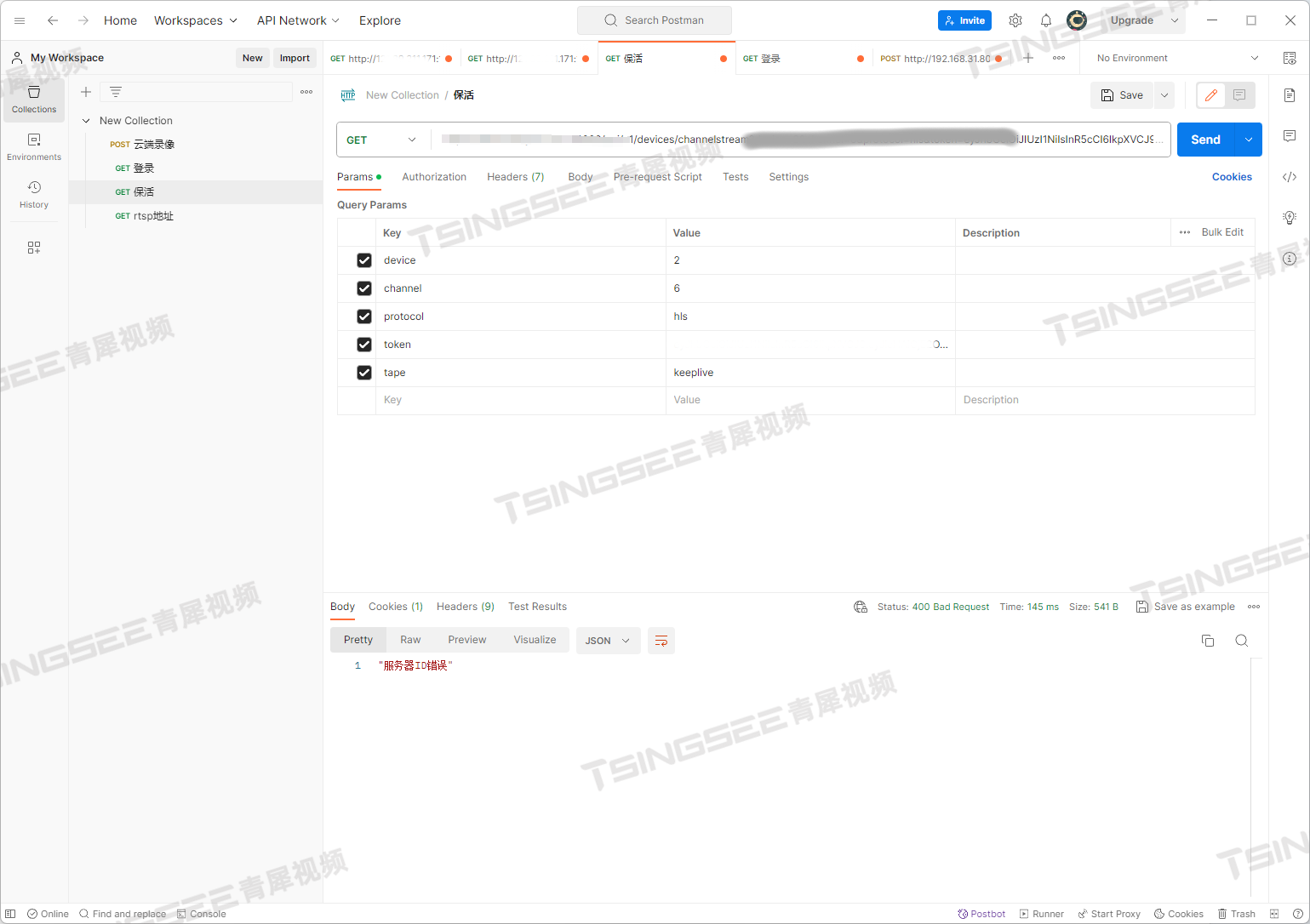
Task: Expand the Save options dropdown
Action: [x=1164, y=95]
